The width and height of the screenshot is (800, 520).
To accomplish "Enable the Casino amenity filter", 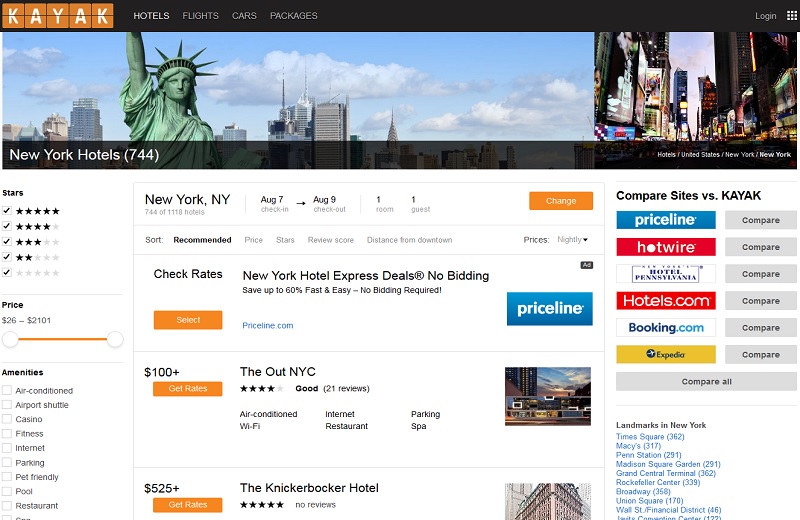I will (7, 419).
